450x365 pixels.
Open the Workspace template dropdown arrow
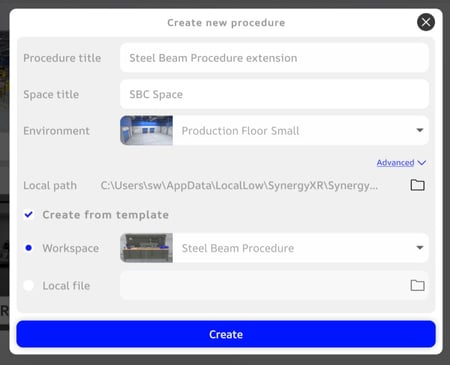point(420,248)
